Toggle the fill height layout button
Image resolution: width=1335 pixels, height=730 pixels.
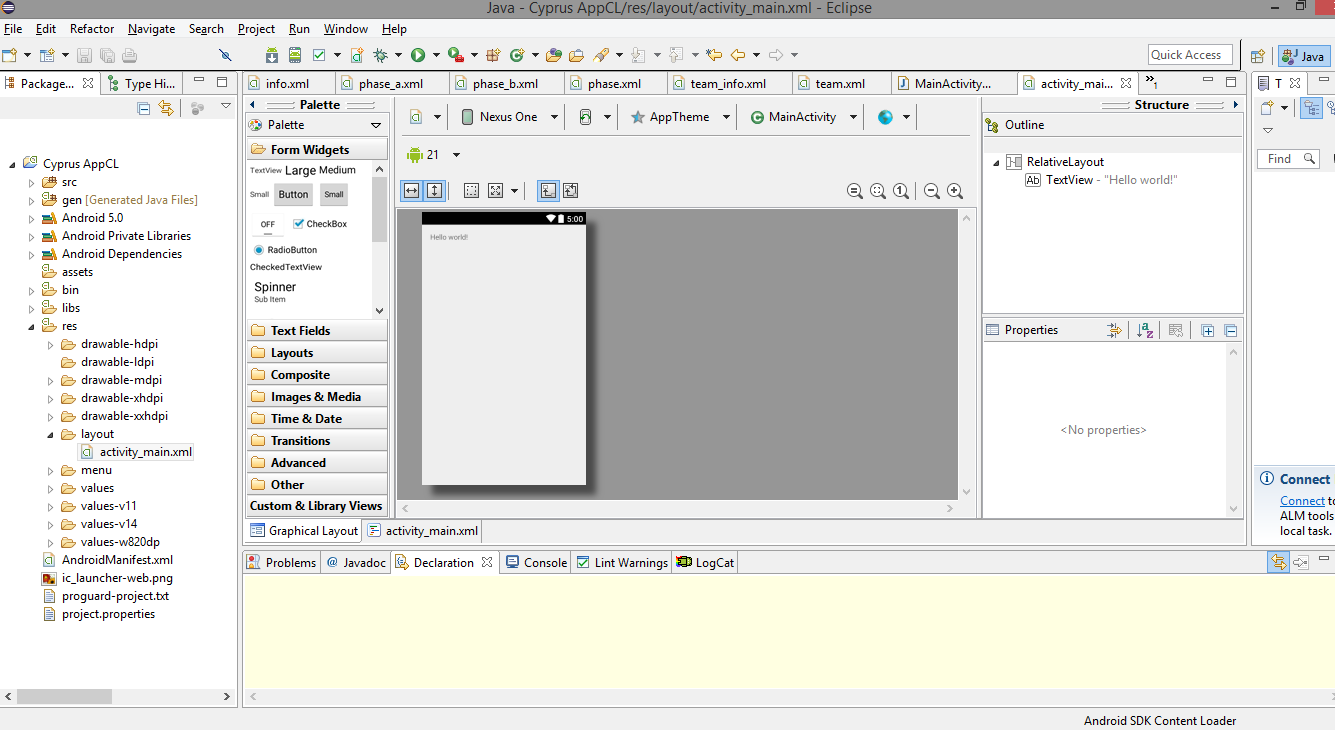pos(435,191)
